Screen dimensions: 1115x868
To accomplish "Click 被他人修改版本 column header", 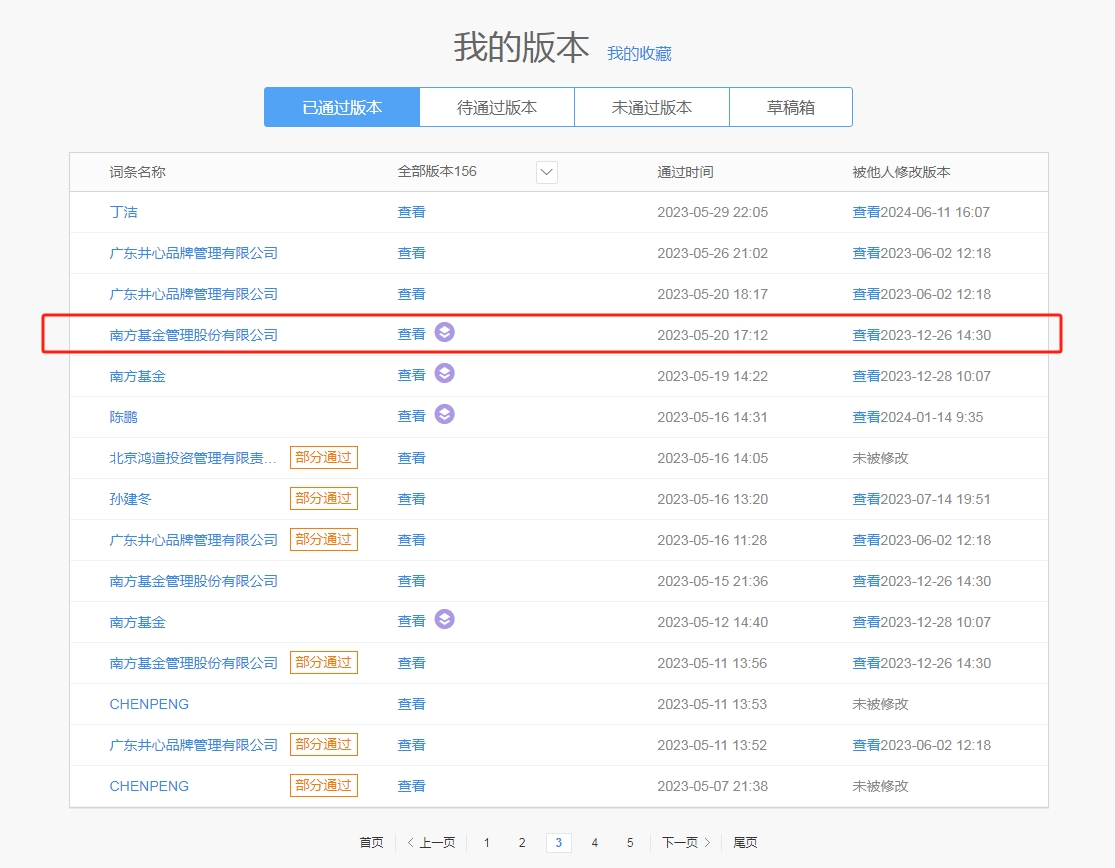I will 901,172.
